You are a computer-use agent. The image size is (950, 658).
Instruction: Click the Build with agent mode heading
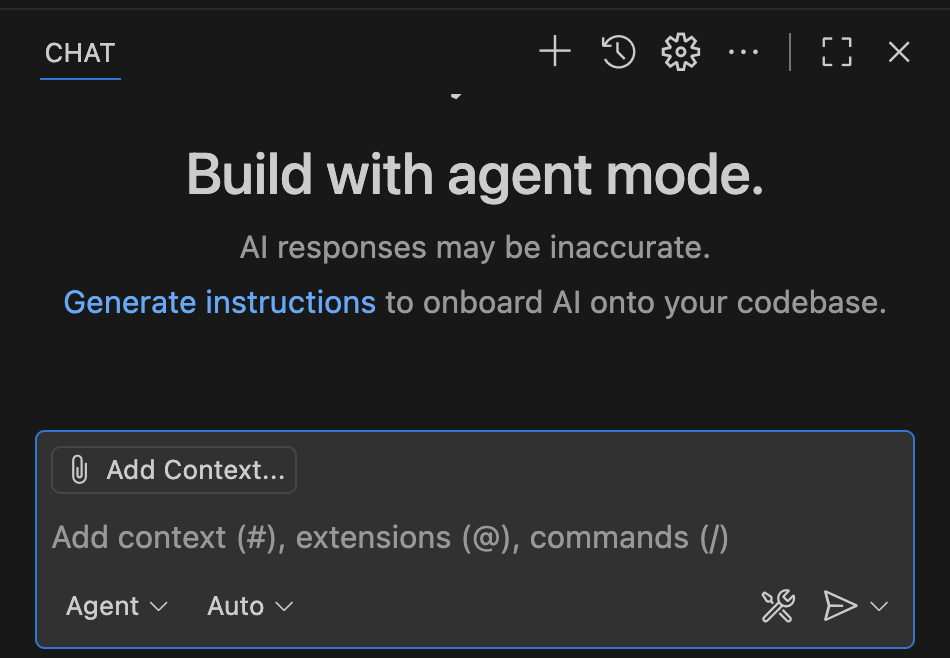(x=475, y=175)
